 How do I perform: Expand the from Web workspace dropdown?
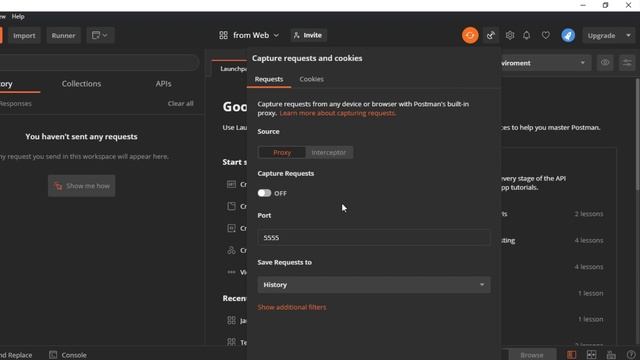point(276,36)
